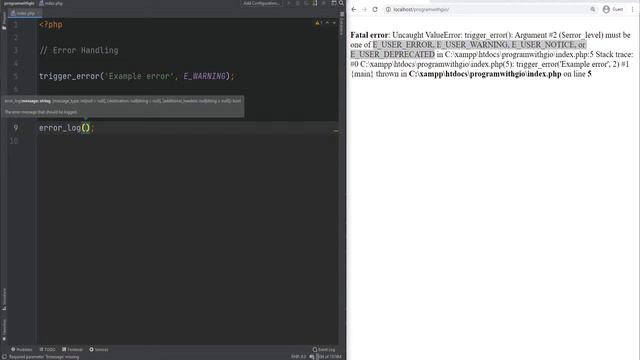
Task: Click the parameter info tooltip
Action: tap(123, 106)
